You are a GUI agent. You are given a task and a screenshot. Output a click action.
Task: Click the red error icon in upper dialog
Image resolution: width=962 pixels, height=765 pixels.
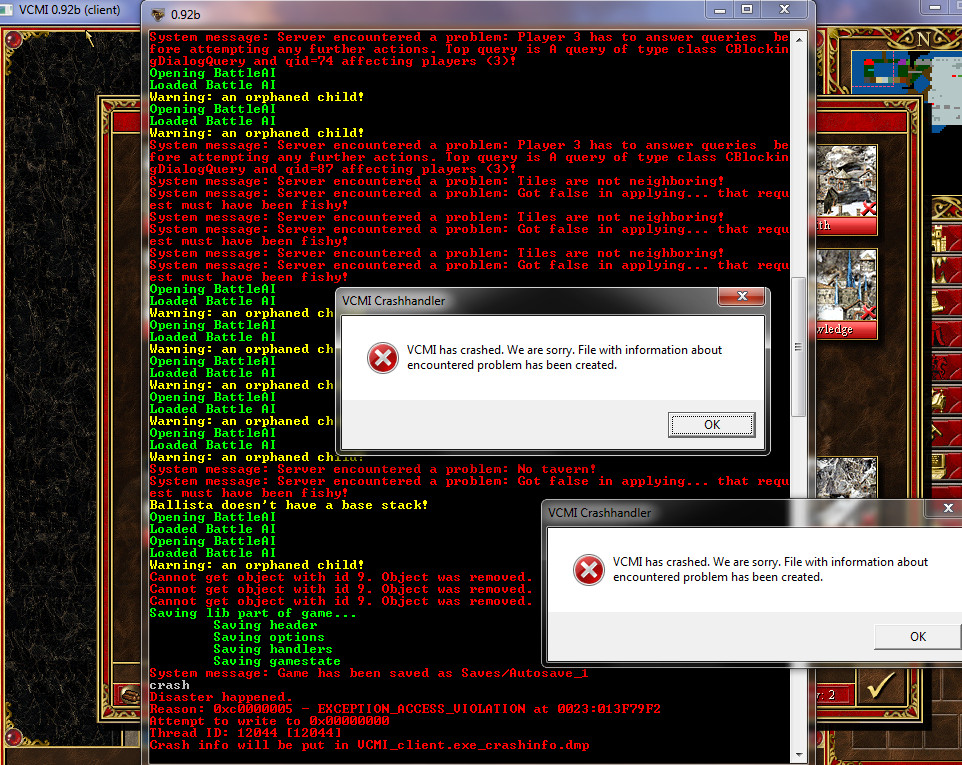click(x=382, y=358)
